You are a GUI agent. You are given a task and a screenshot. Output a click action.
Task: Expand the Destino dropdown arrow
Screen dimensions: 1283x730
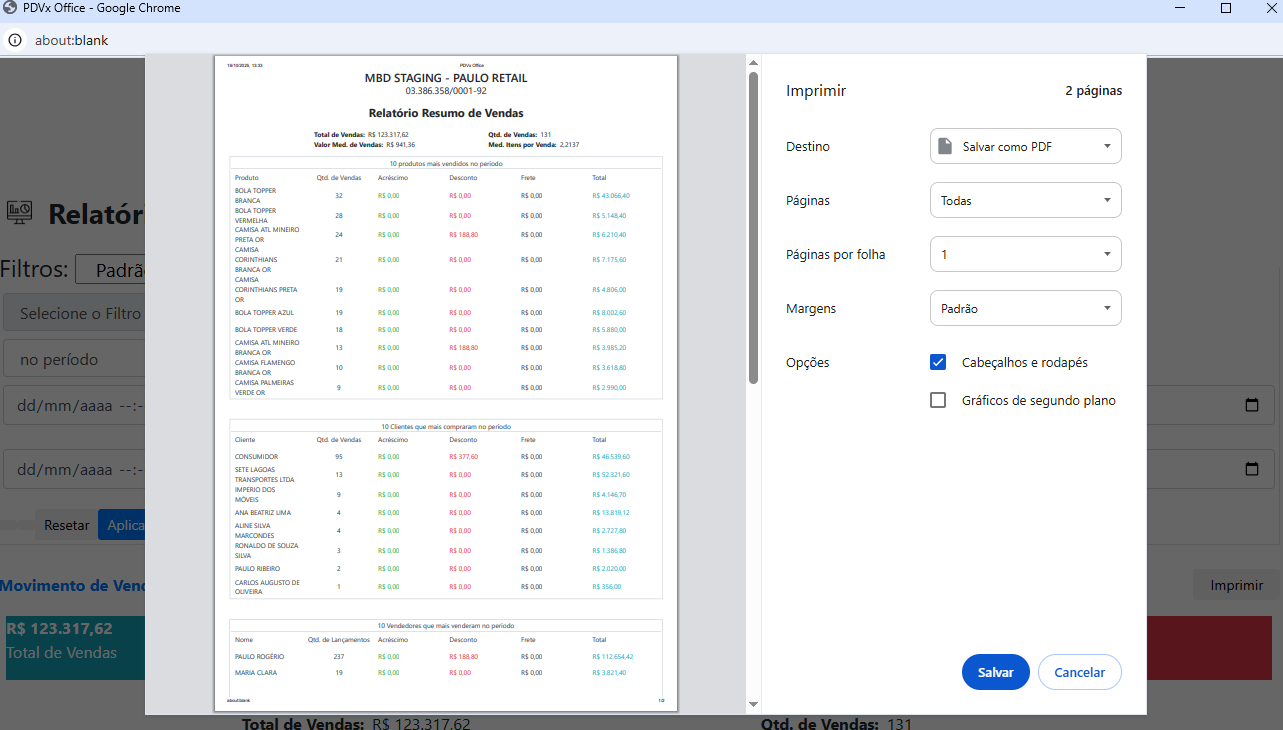coord(1107,147)
